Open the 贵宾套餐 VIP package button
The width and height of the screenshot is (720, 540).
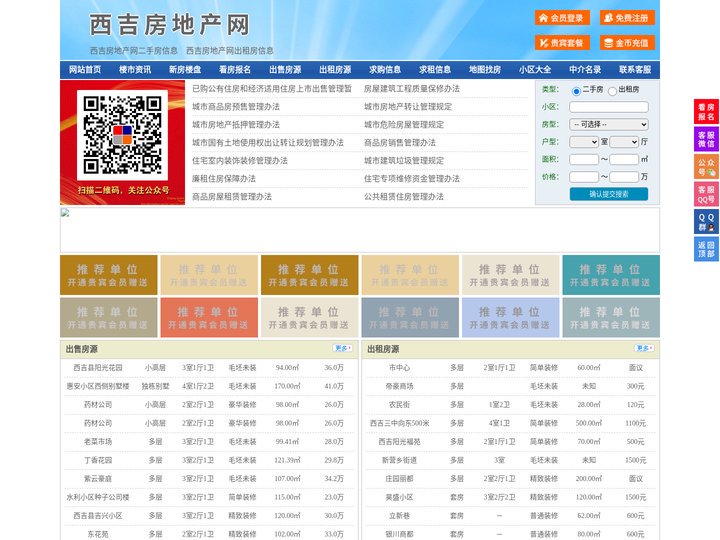click(x=562, y=43)
